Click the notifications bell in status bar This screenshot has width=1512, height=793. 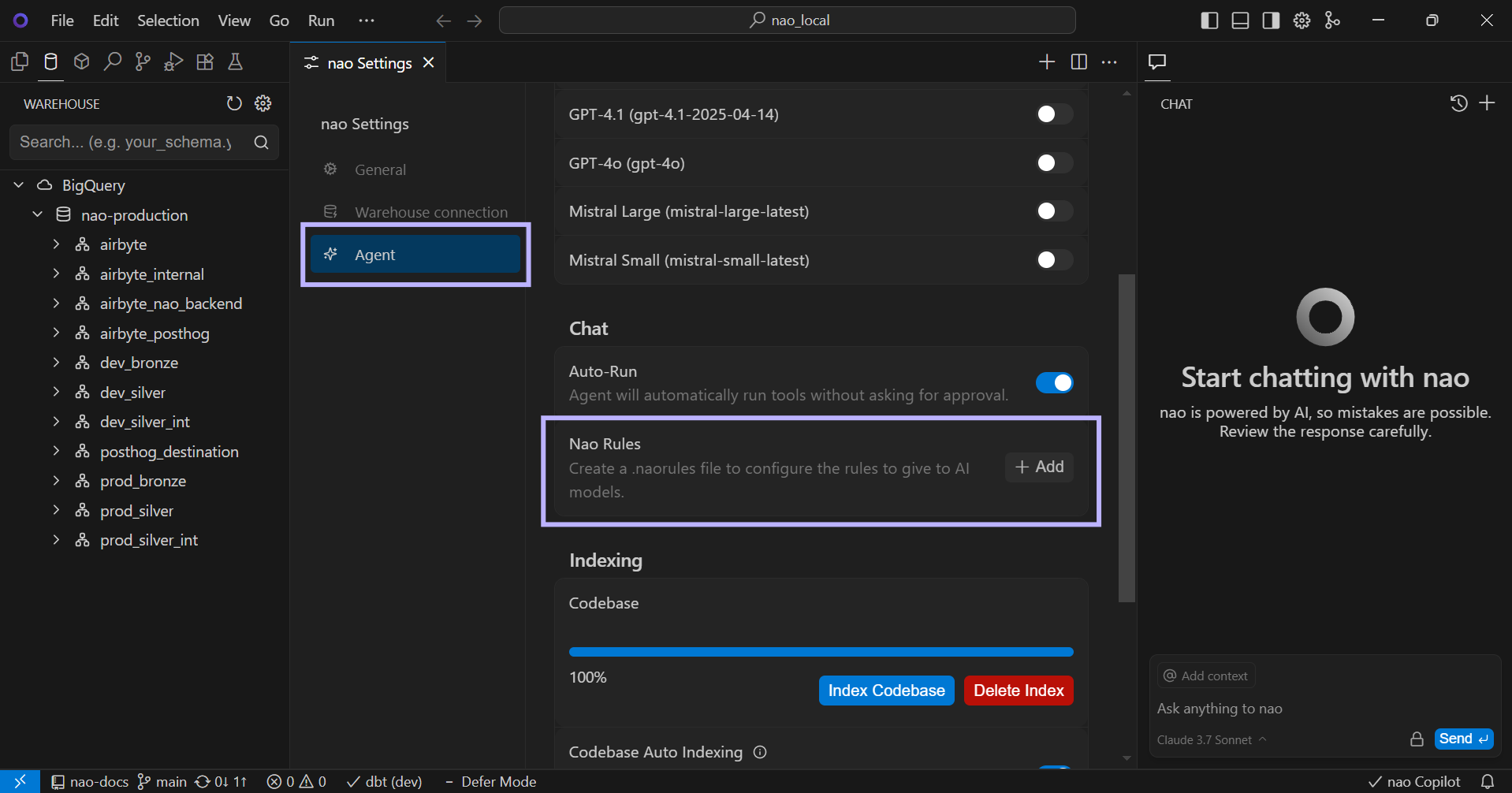click(1487, 781)
